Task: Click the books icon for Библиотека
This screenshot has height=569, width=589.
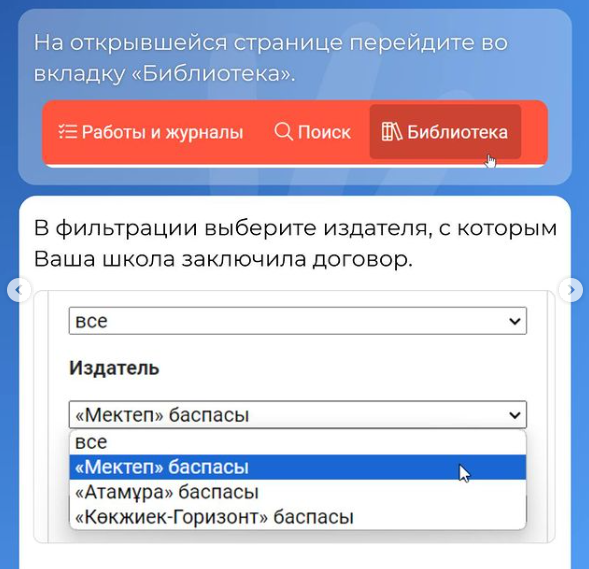Action: 391,132
